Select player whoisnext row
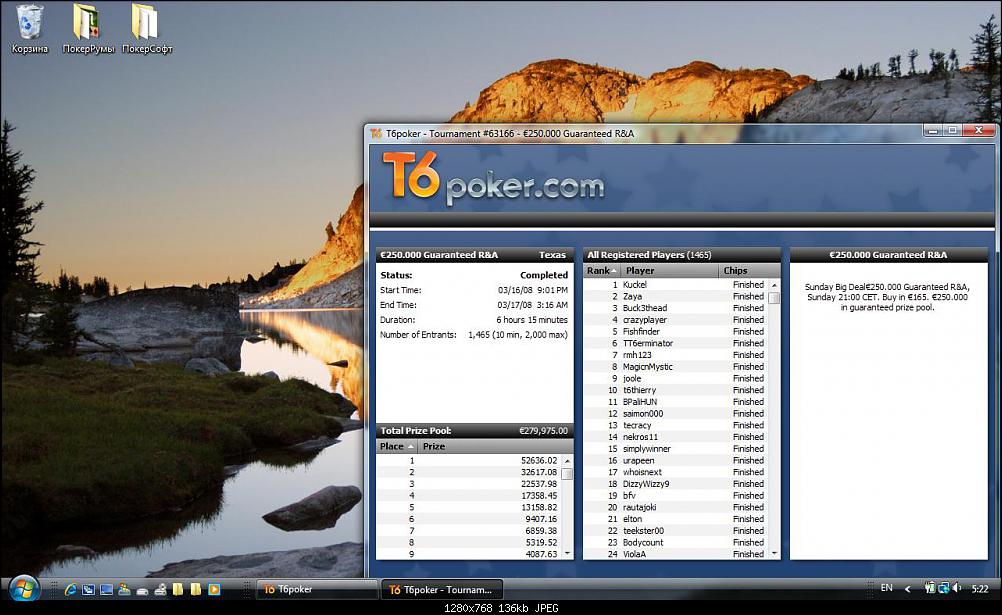This screenshot has width=1002, height=615. [x=676, y=472]
